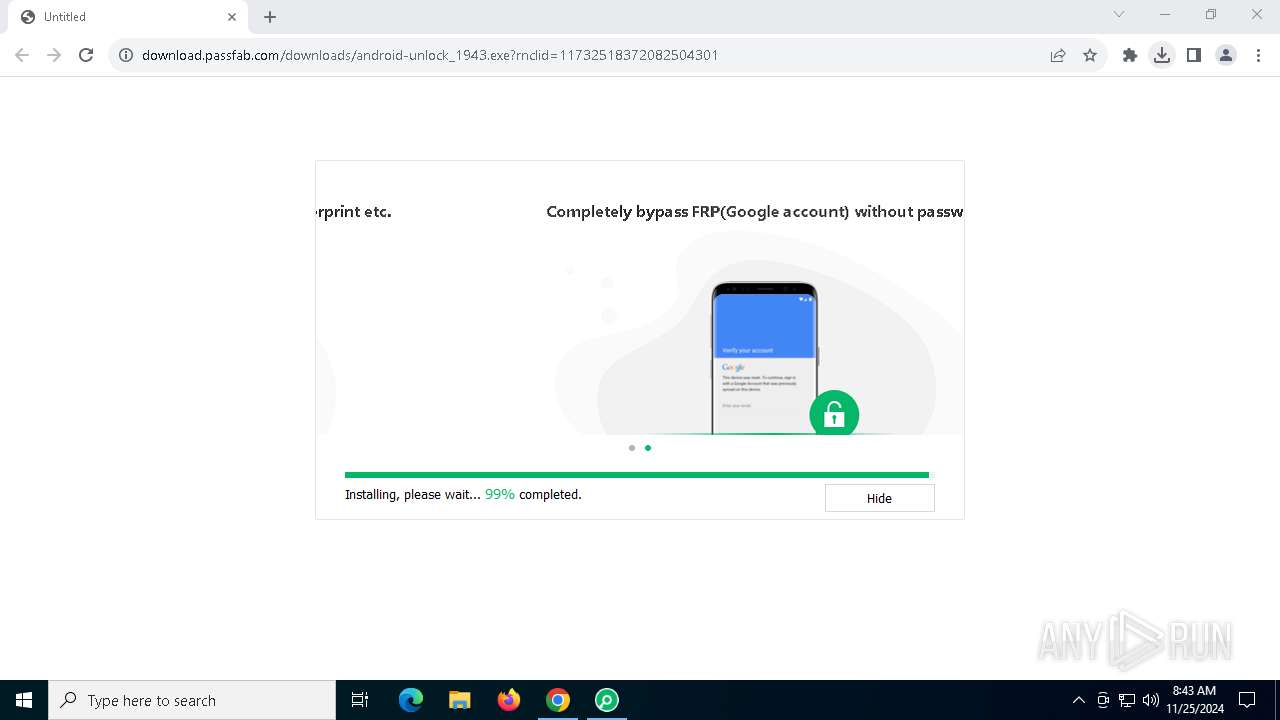1280x720 pixels.
Task: Go back to the previous page
Action: pyautogui.click(x=22, y=55)
